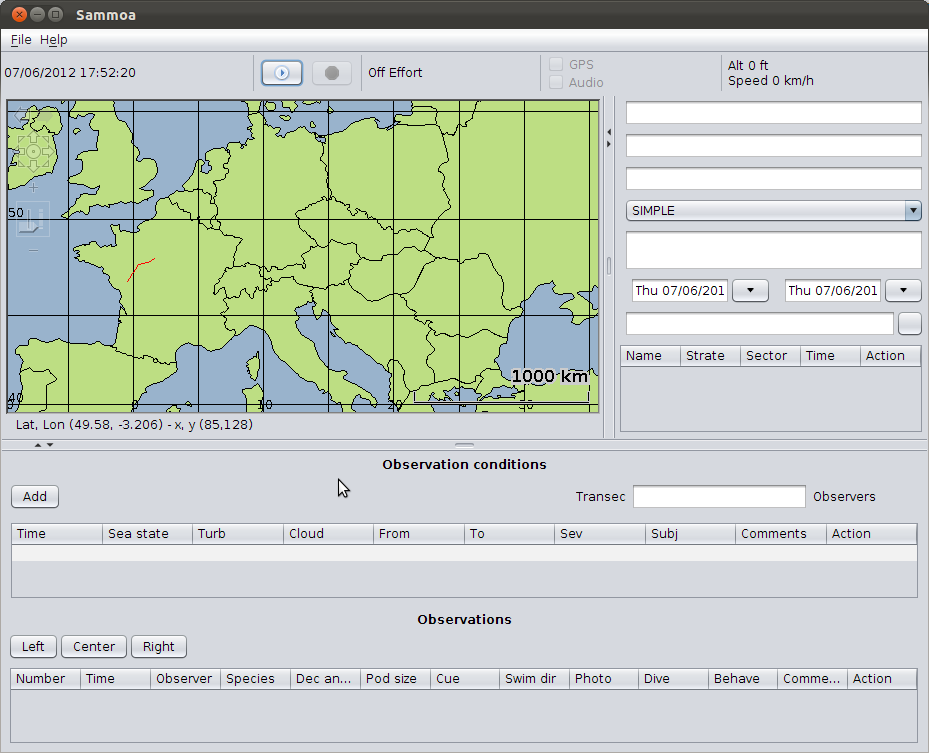Click the Cloud column header
Viewport: 929px width, 753px height.
pos(328,534)
